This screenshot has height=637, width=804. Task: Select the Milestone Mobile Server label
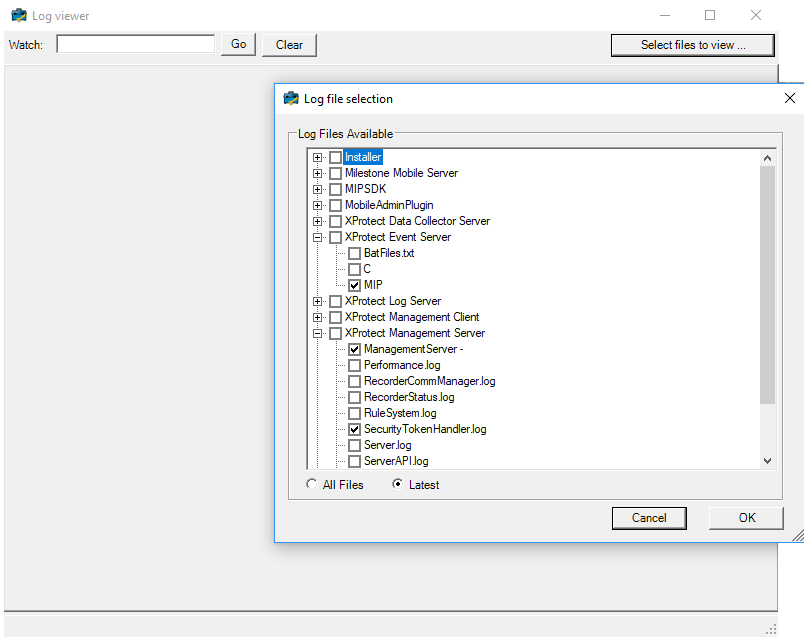pos(401,173)
